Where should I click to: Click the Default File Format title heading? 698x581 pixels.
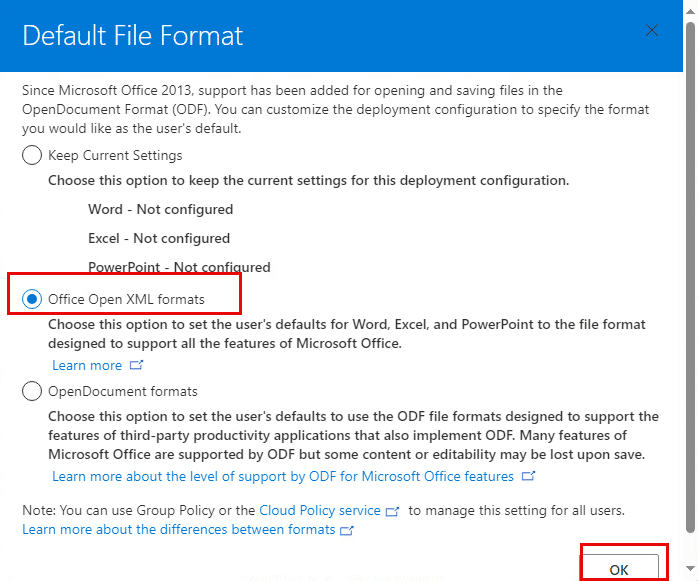pyautogui.click(x=132, y=36)
